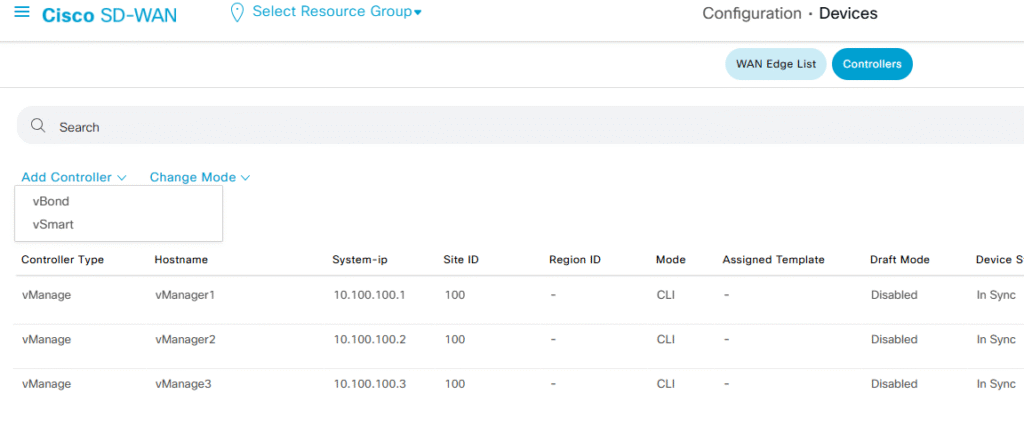
Task: Click the Cisco SD-WAN logo
Action: click(x=109, y=16)
